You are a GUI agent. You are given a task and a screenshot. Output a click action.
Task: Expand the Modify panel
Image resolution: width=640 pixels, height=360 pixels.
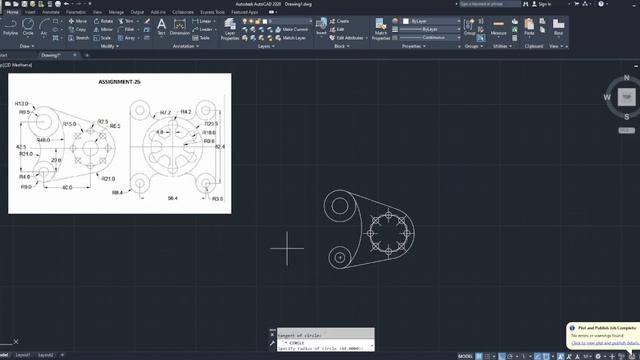click(109, 46)
